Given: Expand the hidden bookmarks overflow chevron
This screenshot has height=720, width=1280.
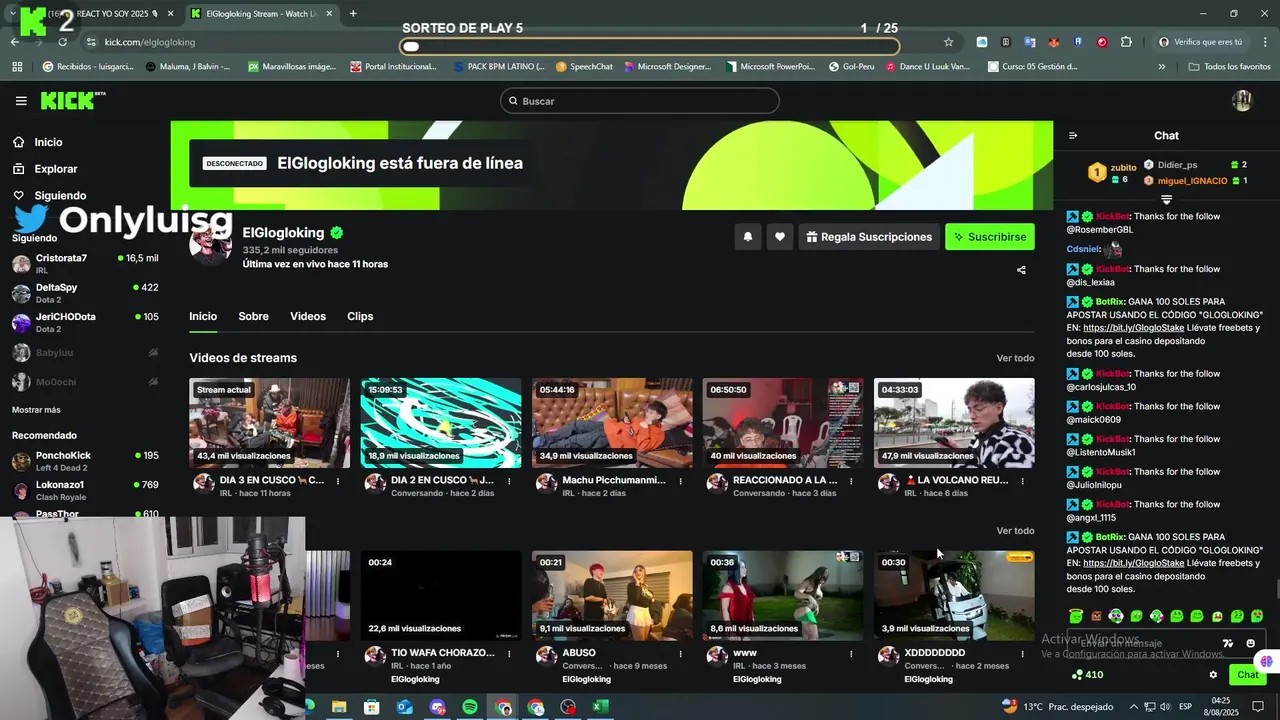Looking at the screenshot, I should click(x=1161, y=67).
